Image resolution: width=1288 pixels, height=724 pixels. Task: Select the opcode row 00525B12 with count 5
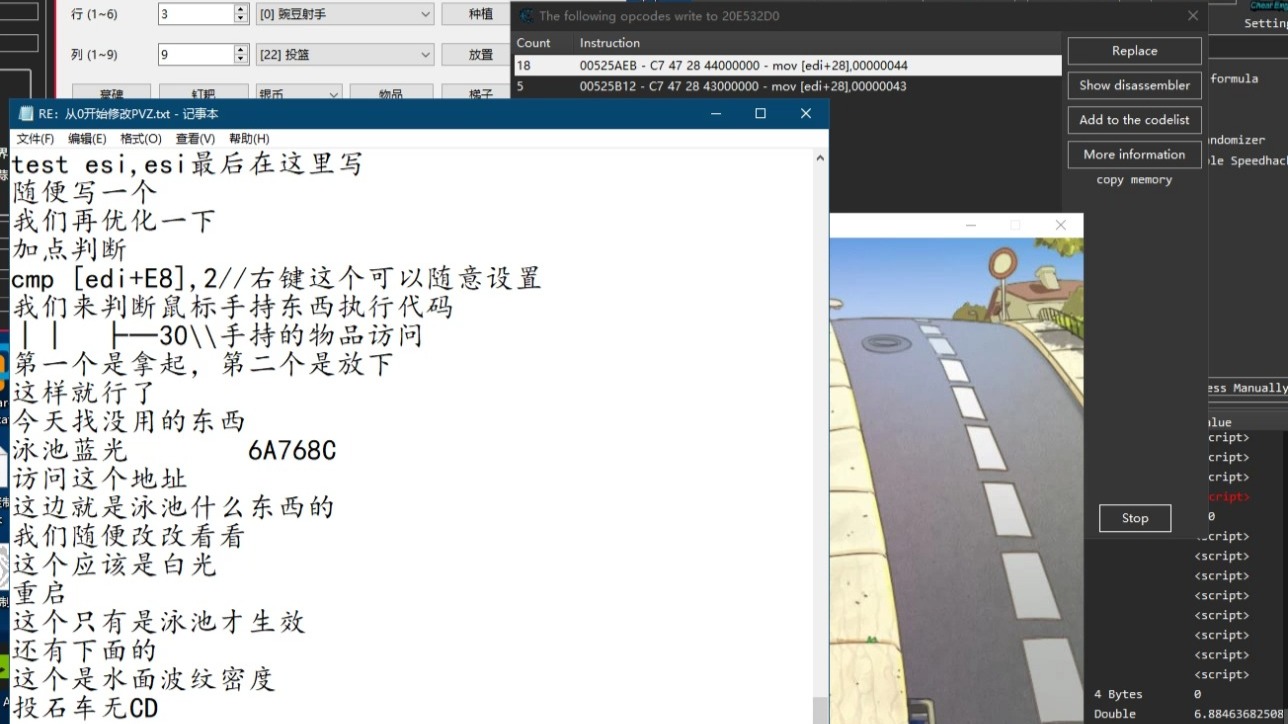click(787, 86)
